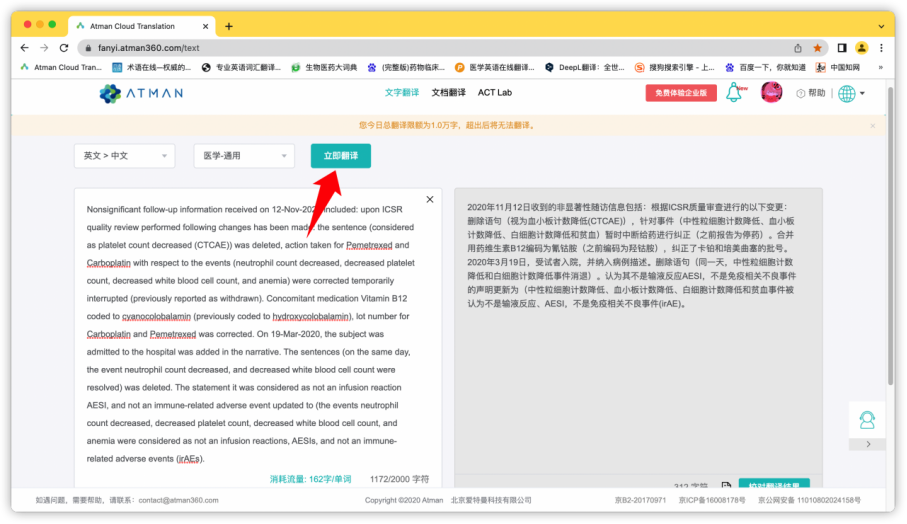Reload the page

(x=64, y=48)
